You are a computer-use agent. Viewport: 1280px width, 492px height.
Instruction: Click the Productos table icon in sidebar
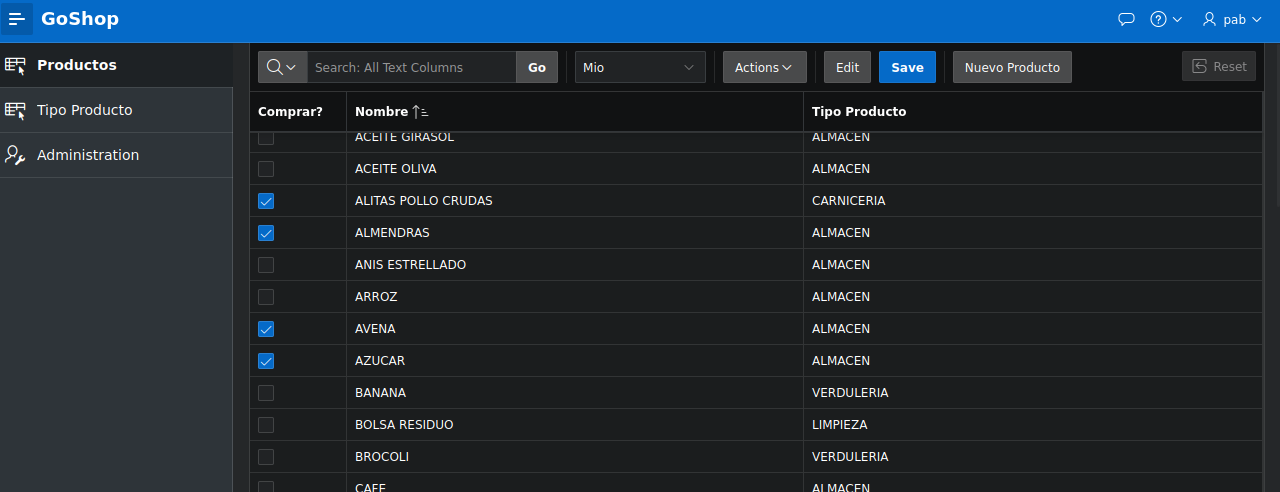click(x=15, y=66)
